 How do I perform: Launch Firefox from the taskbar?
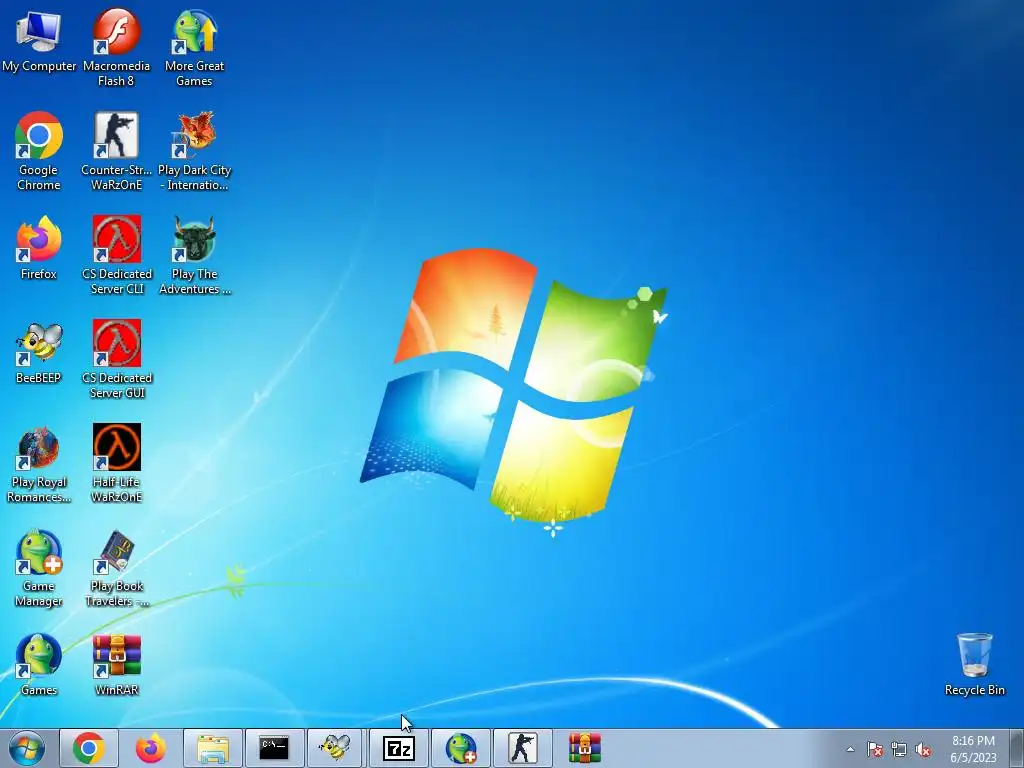(150, 748)
